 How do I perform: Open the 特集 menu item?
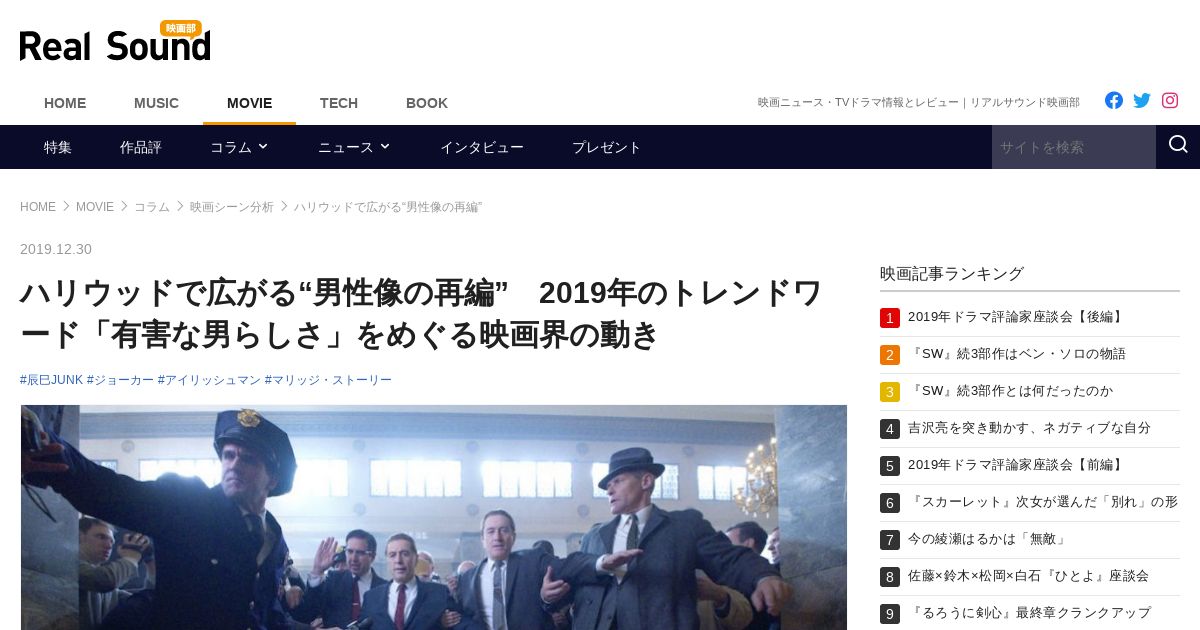[x=58, y=147]
